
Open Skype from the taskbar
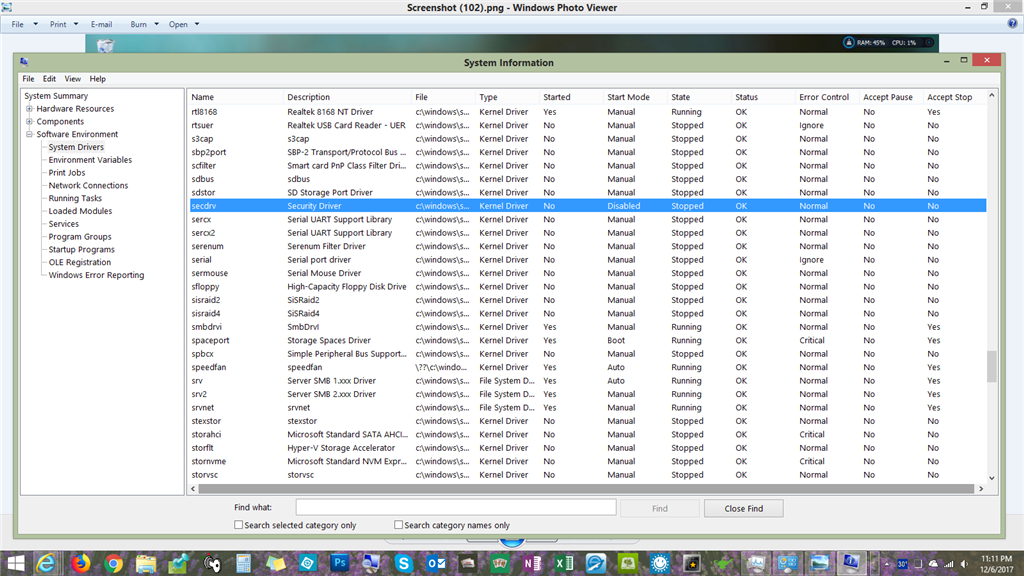coord(404,563)
